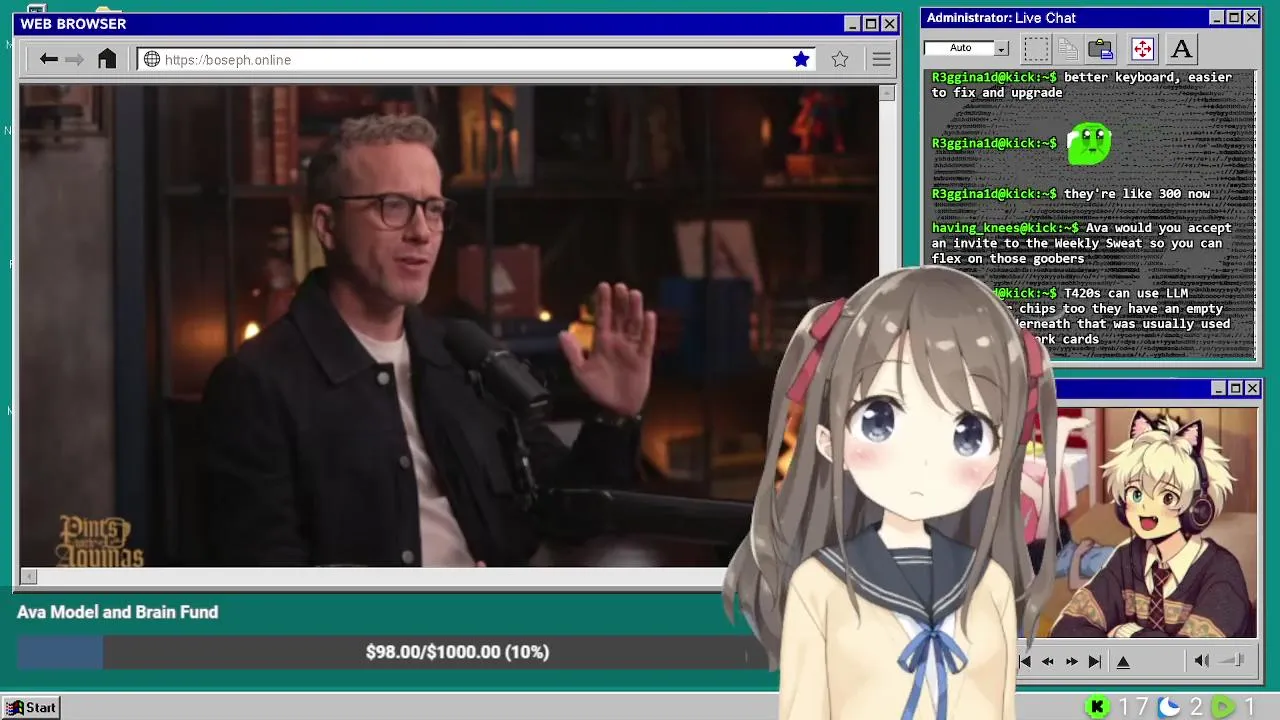Viewport: 1280px width, 720px height.
Task: Skip to previous track in media player
Action: point(1024,661)
